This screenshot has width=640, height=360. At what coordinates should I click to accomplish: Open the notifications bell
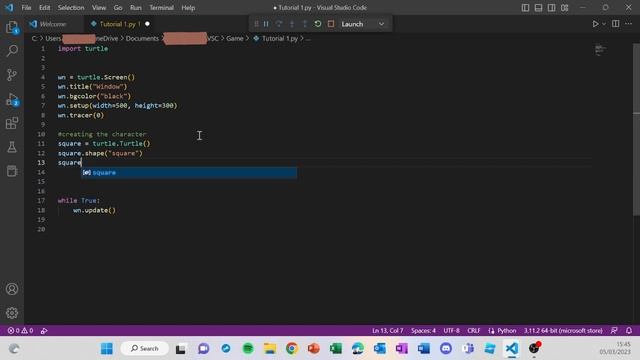pos(629,331)
